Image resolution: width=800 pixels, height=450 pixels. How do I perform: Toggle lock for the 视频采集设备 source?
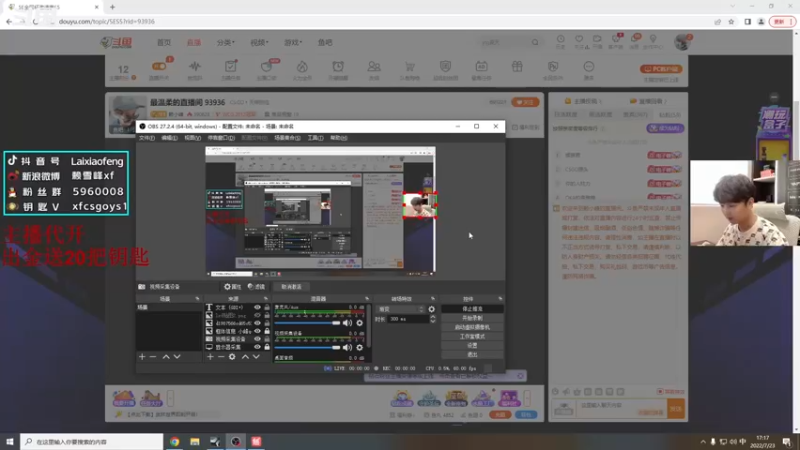click(x=267, y=339)
